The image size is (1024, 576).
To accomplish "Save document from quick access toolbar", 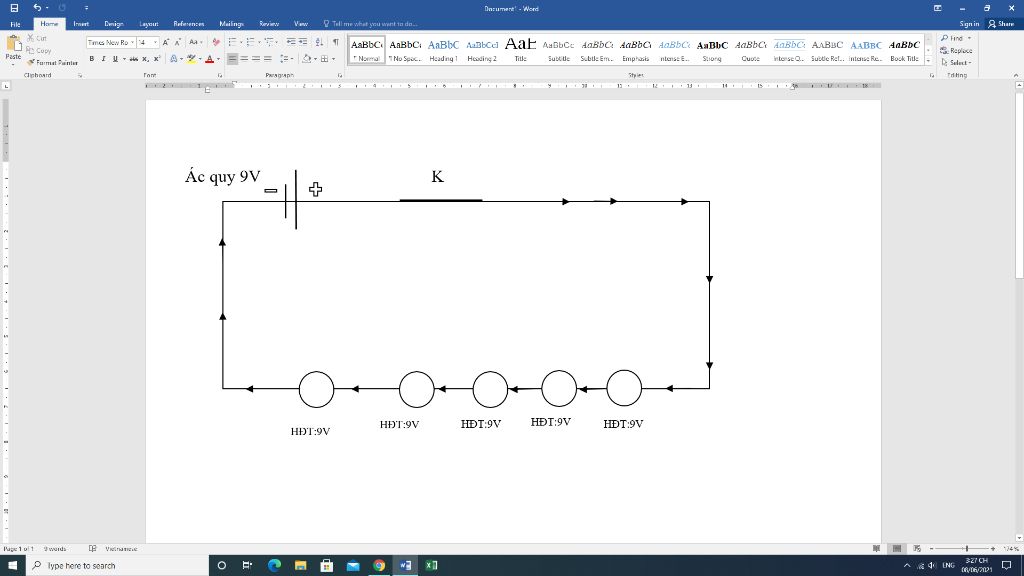I will (x=14, y=8).
